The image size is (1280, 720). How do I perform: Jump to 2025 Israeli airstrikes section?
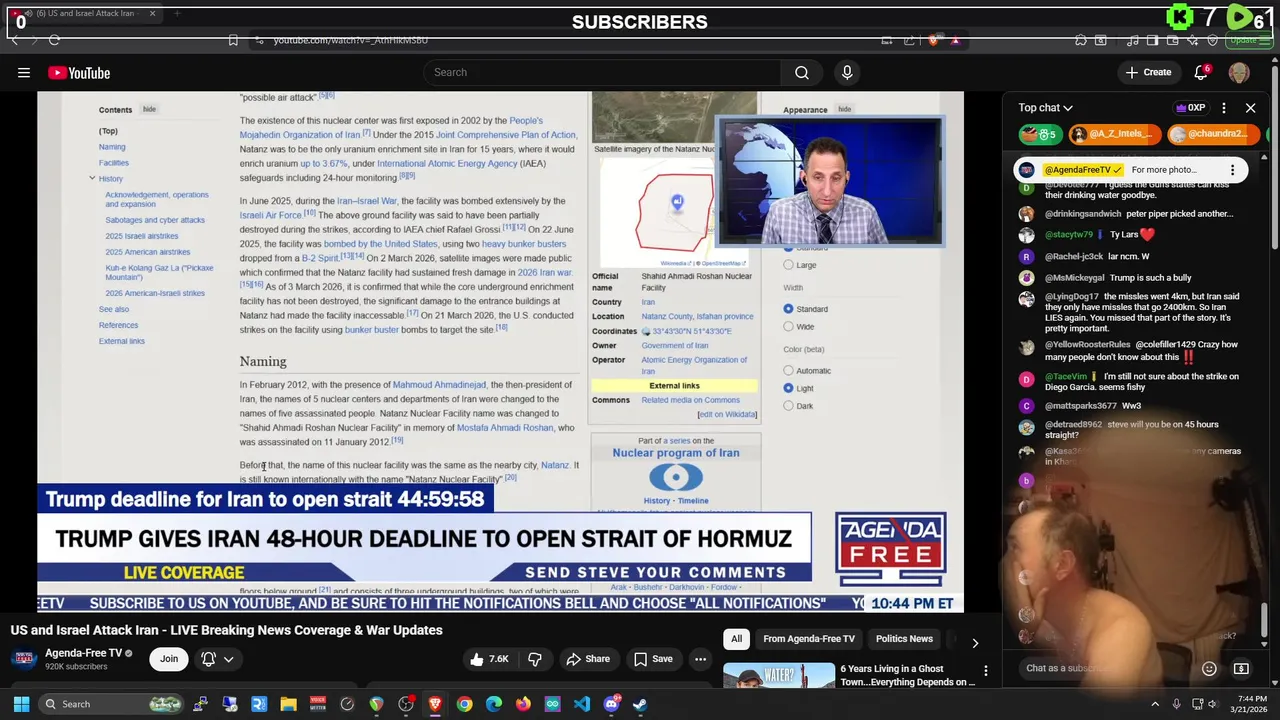pyautogui.click(x=142, y=236)
